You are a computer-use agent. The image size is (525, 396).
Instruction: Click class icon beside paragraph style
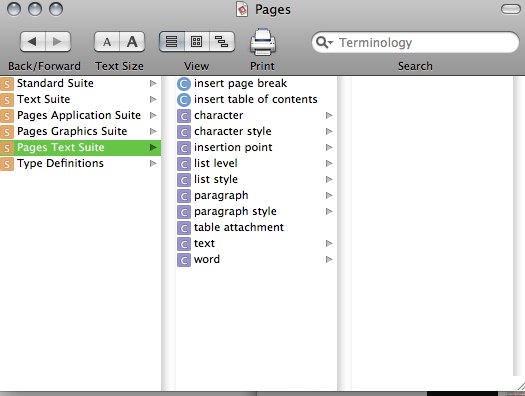[x=184, y=213]
